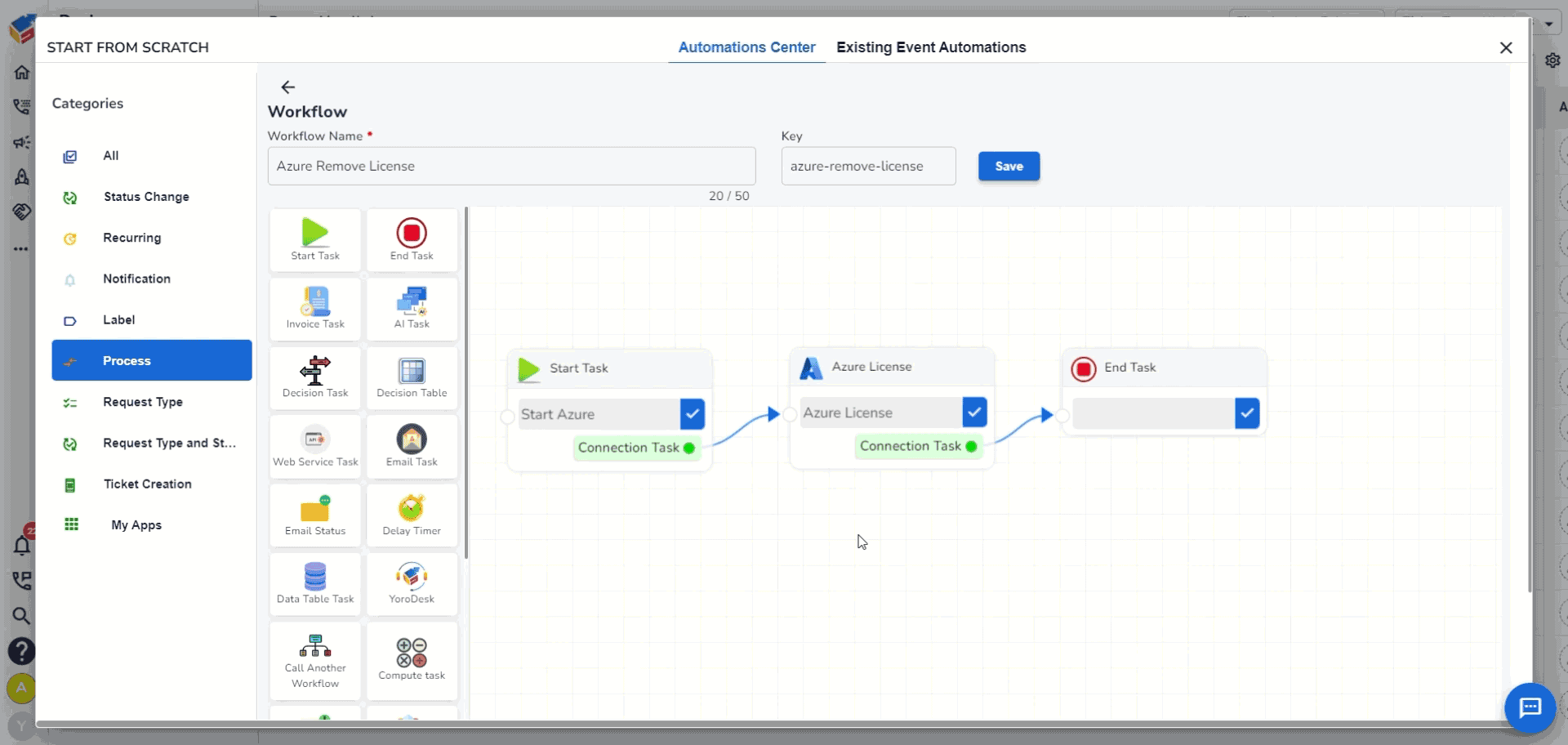Pick the Invoice Task palette item
This screenshot has width=1568, height=745.
click(315, 308)
